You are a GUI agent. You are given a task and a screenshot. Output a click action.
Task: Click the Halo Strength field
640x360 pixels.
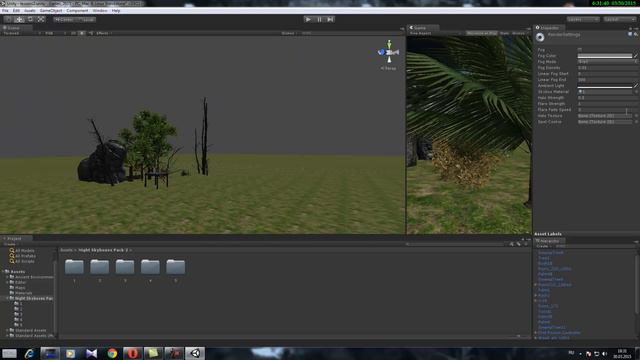point(607,98)
